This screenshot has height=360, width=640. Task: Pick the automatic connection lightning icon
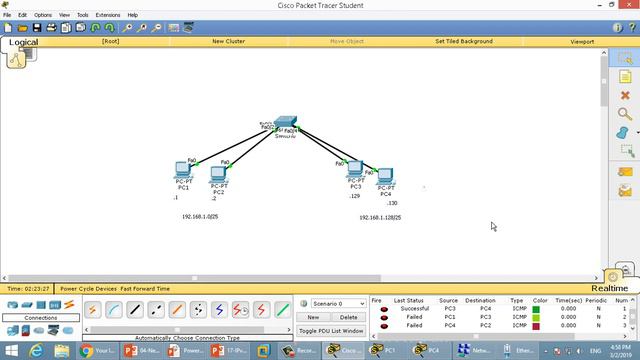(x=93, y=310)
